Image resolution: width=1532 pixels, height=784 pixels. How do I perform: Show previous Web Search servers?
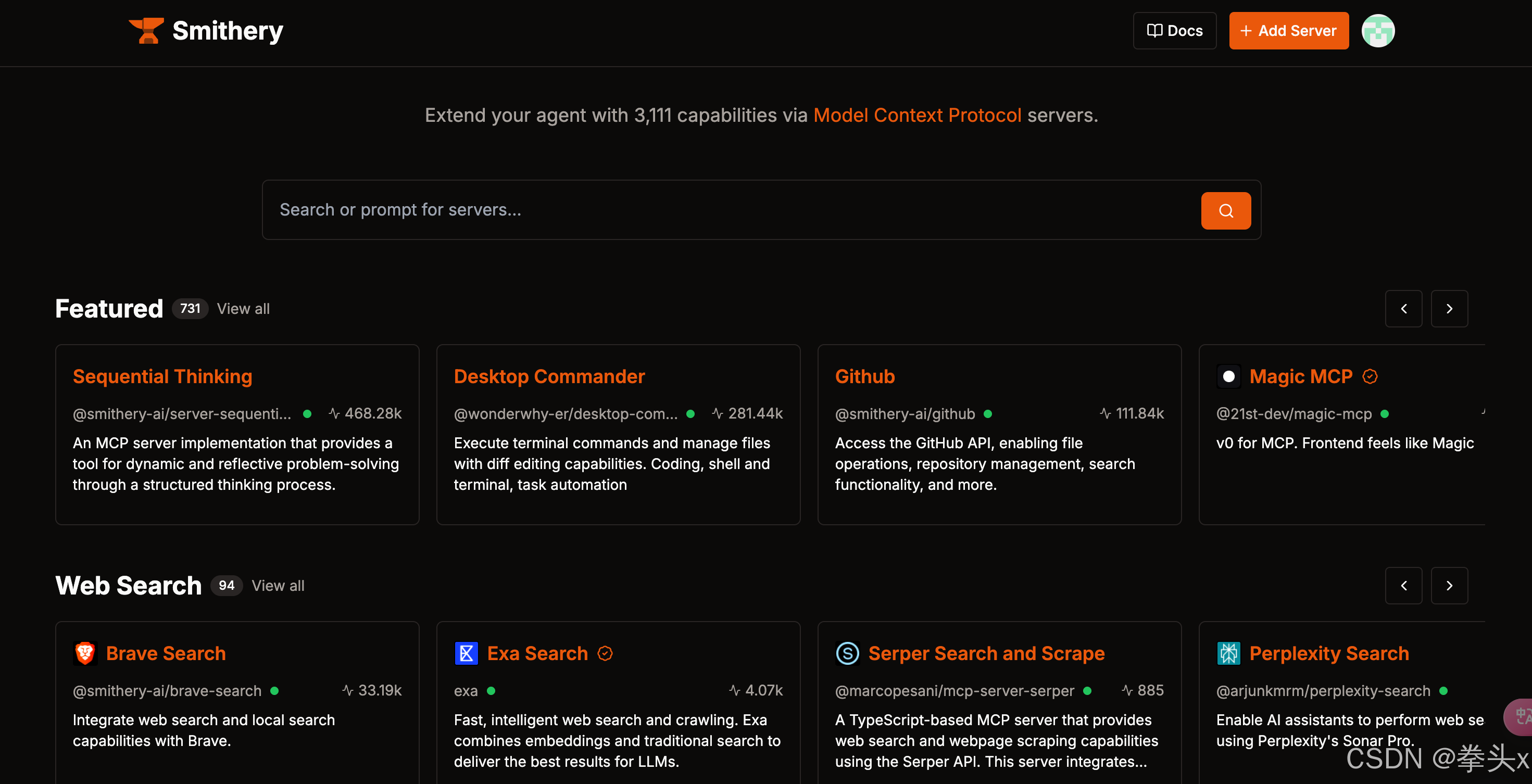tap(1403, 586)
